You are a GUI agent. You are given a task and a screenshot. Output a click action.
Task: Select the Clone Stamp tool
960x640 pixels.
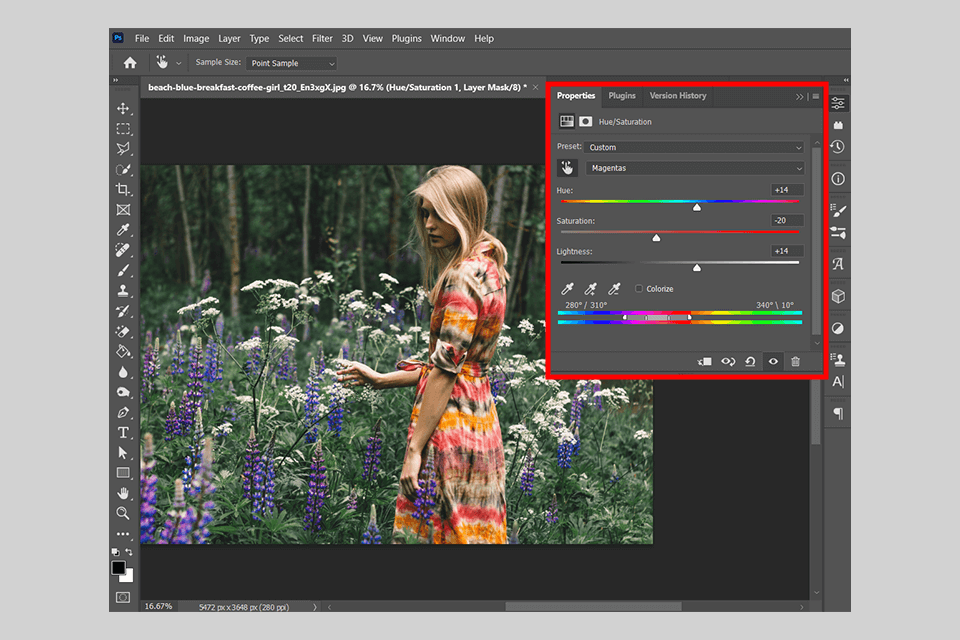[x=123, y=290]
